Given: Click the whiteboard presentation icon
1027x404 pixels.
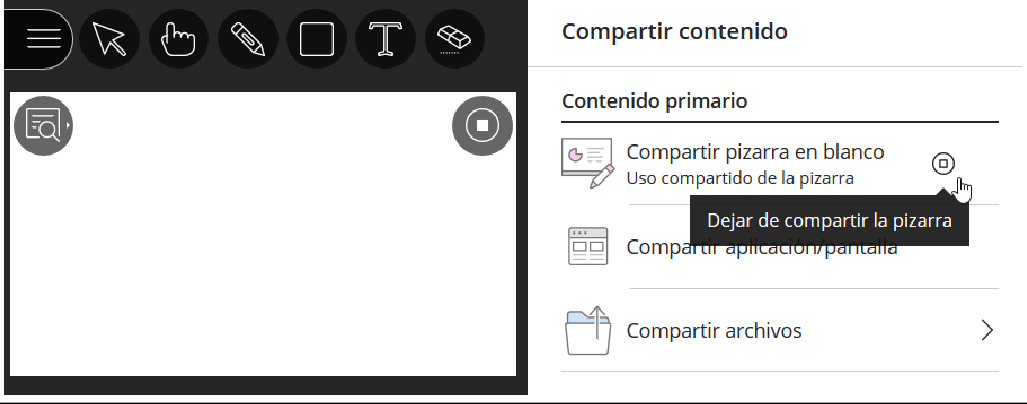Looking at the screenshot, I should (587, 163).
